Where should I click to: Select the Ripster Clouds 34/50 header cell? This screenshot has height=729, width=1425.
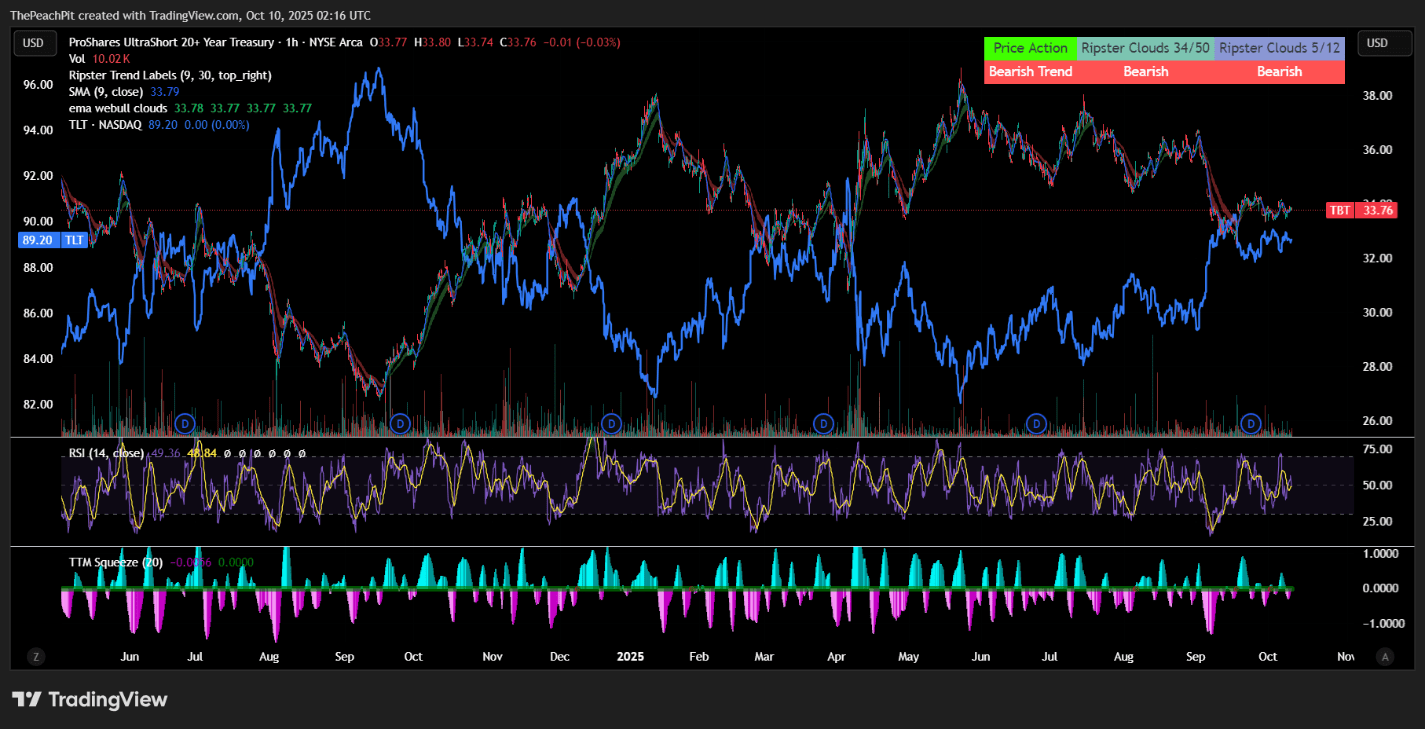pos(1146,48)
